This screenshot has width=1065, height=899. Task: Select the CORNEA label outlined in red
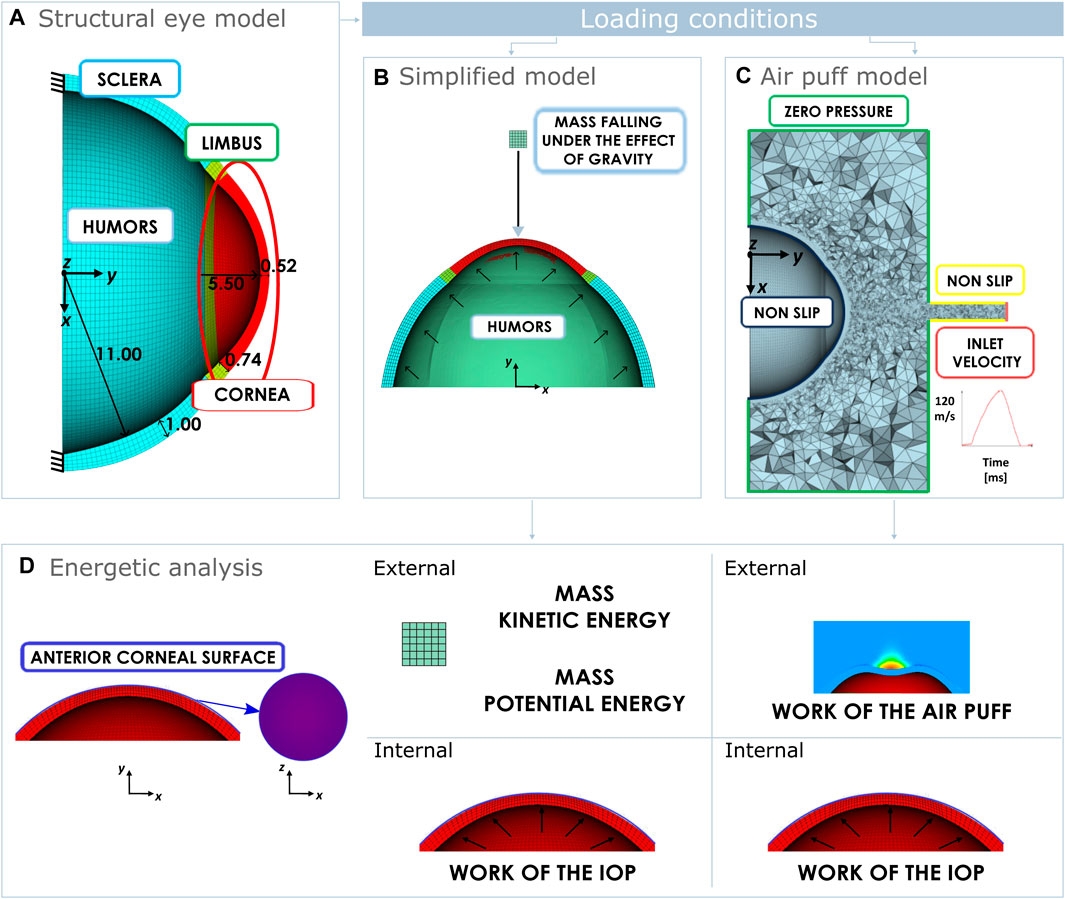coord(253,395)
